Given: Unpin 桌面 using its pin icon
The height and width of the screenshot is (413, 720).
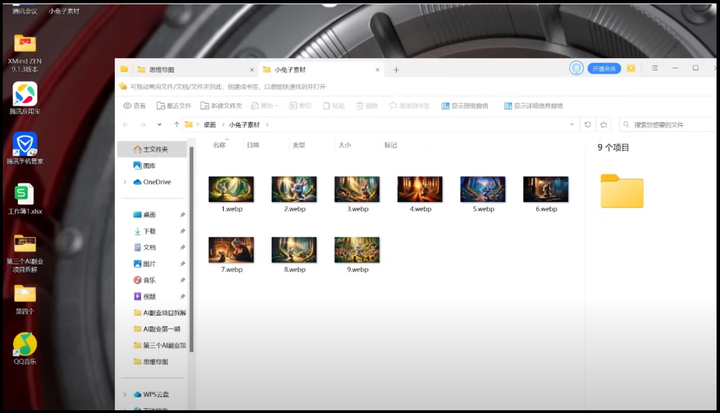Looking at the screenshot, I should (x=182, y=215).
